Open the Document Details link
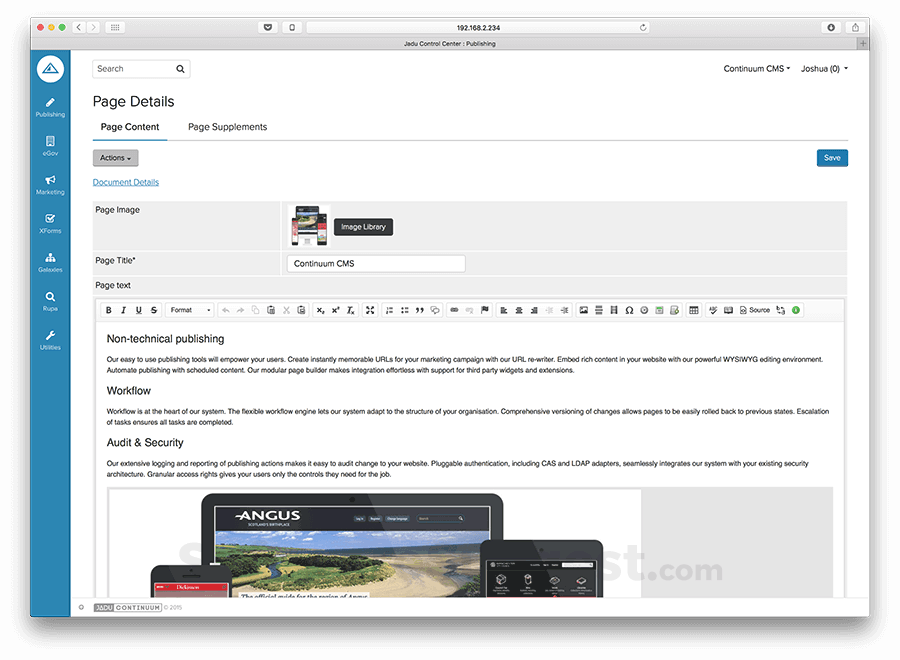The image size is (900, 660). click(x=125, y=182)
